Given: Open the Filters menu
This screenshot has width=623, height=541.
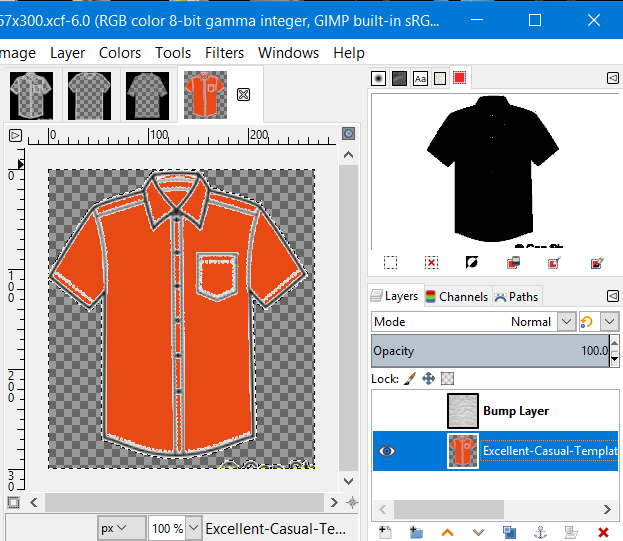Looking at the screenshot, I should pos(224,53).
